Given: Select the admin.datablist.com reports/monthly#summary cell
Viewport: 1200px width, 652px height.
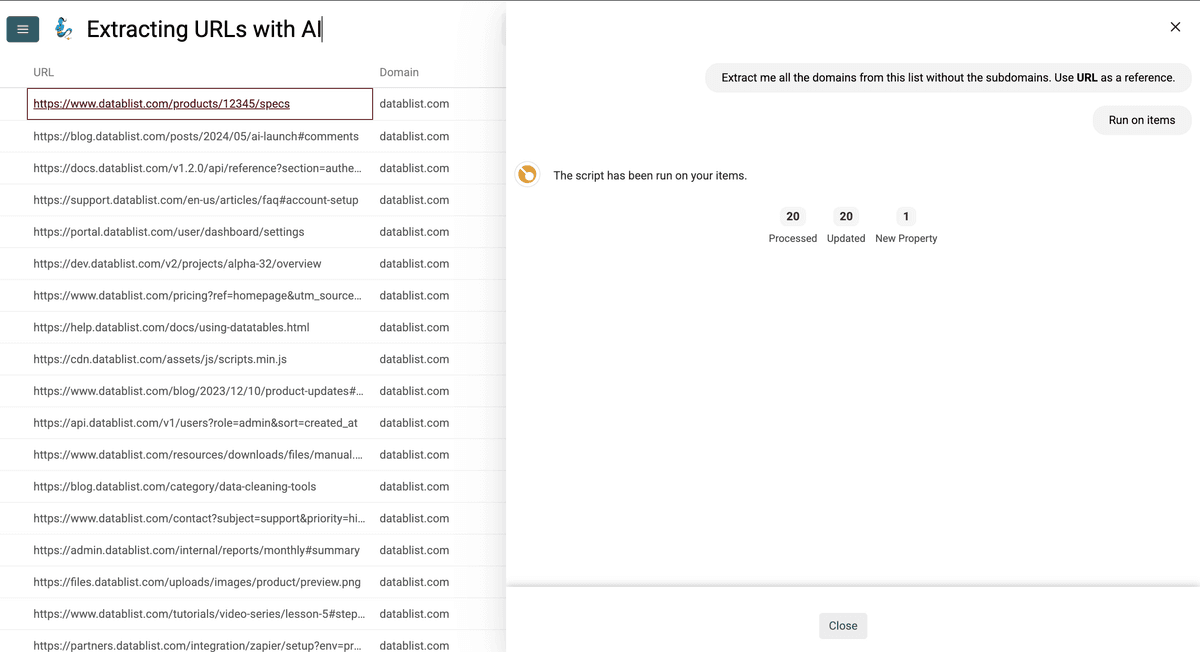Looking at the screenshot, I should 200,550.
